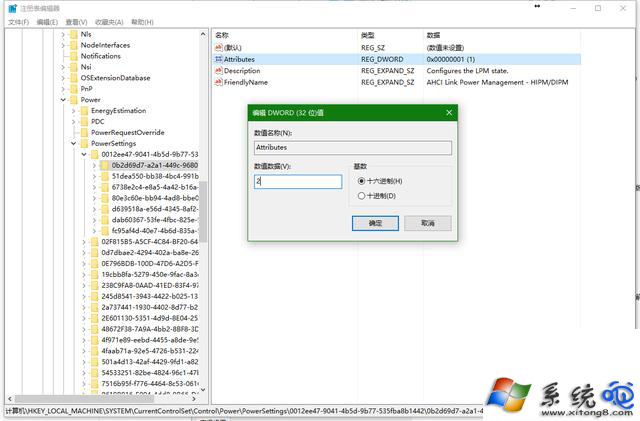Image resolution: width=640 pixels, height=421 pixels.
Task: Open the 文件(F) menu
Action: 18,21
